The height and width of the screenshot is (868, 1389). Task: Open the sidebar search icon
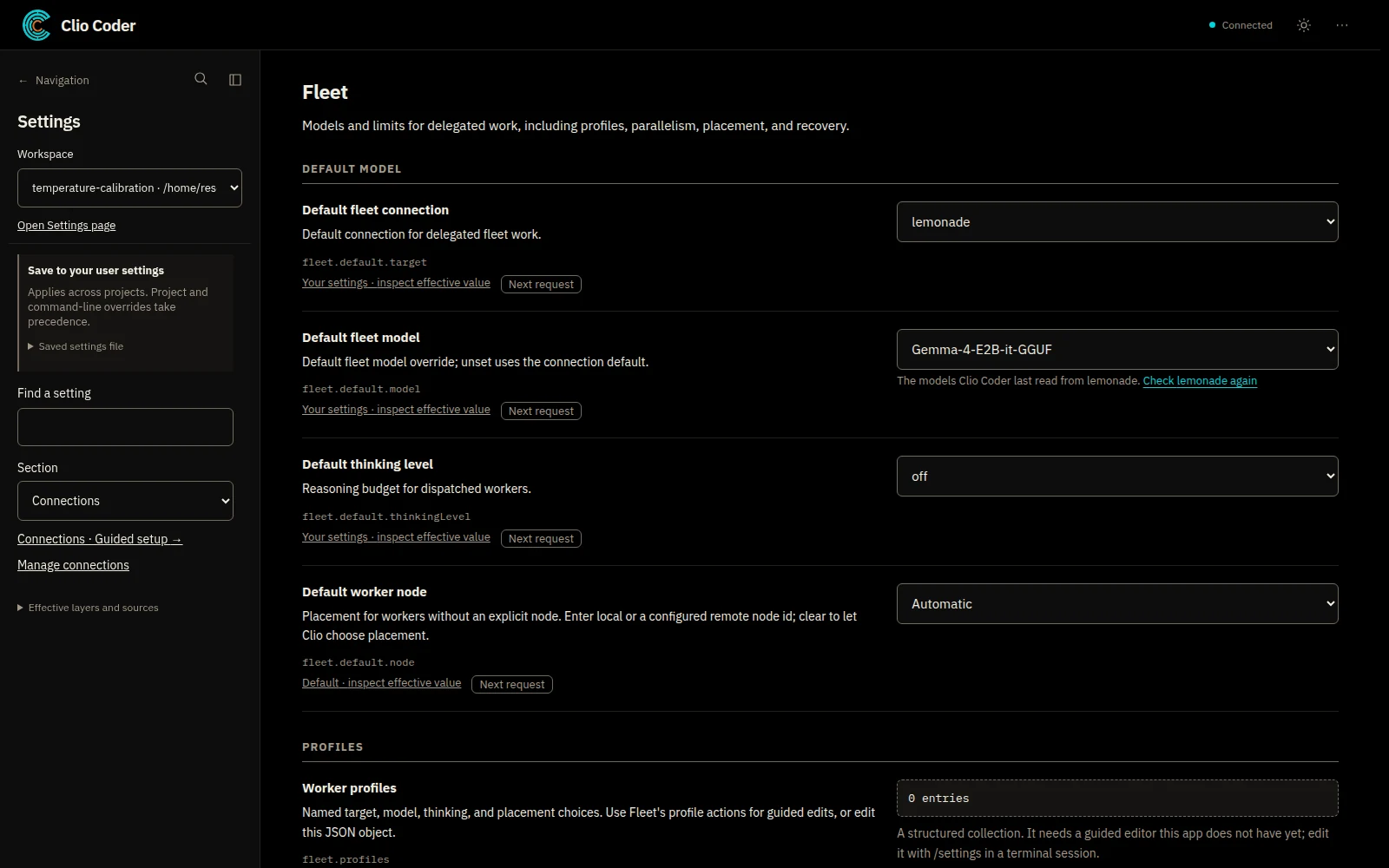[201, 79]
